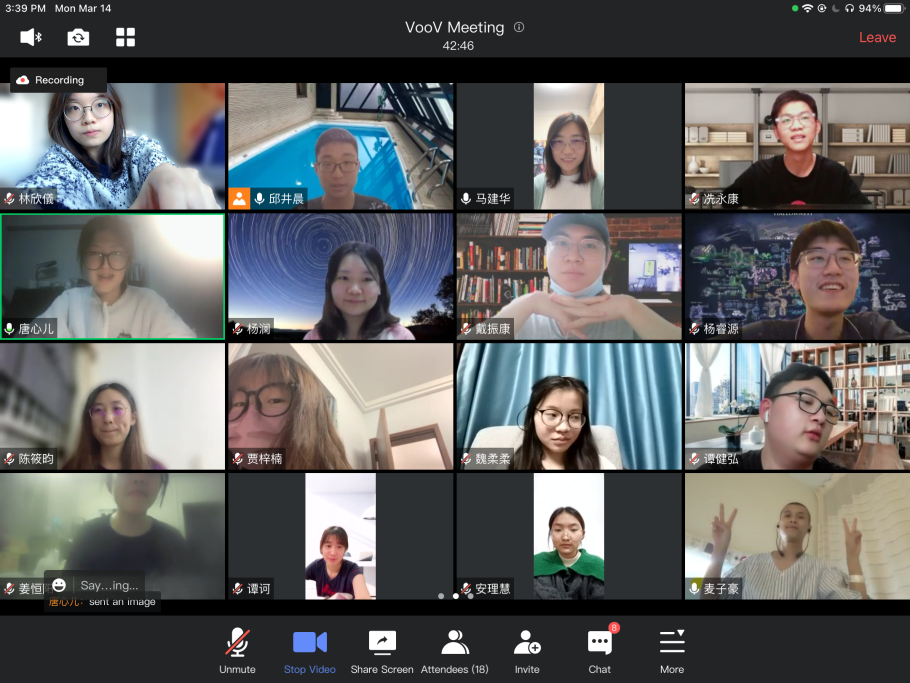Select 邱井晨's swimming pool video tile
This screenshot has width=910, height=683.
[x=340, y=146]
